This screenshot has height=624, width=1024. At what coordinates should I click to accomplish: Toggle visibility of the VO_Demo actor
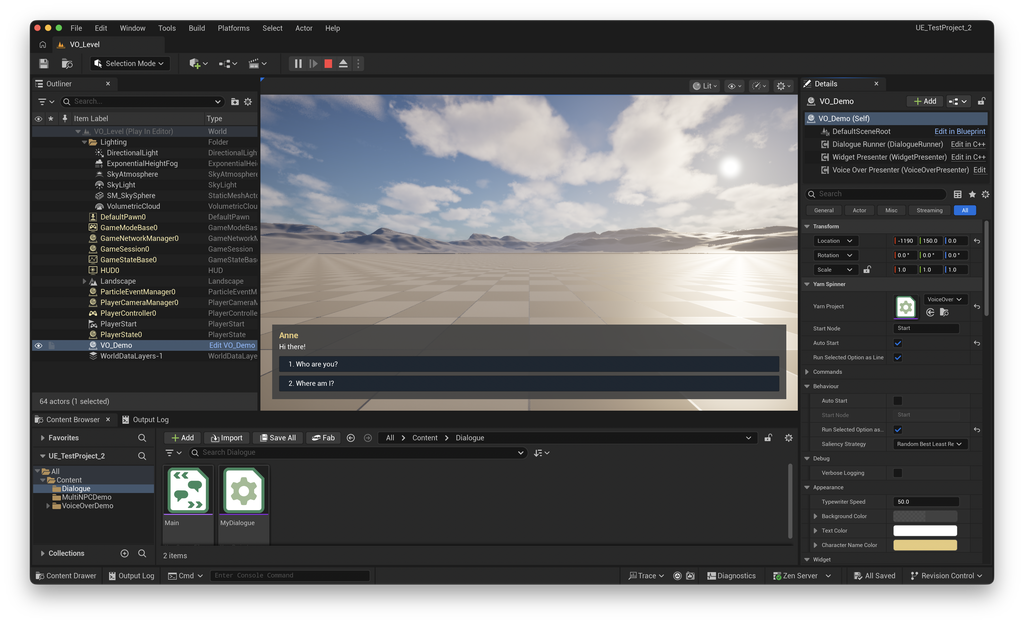pos(38,345)
